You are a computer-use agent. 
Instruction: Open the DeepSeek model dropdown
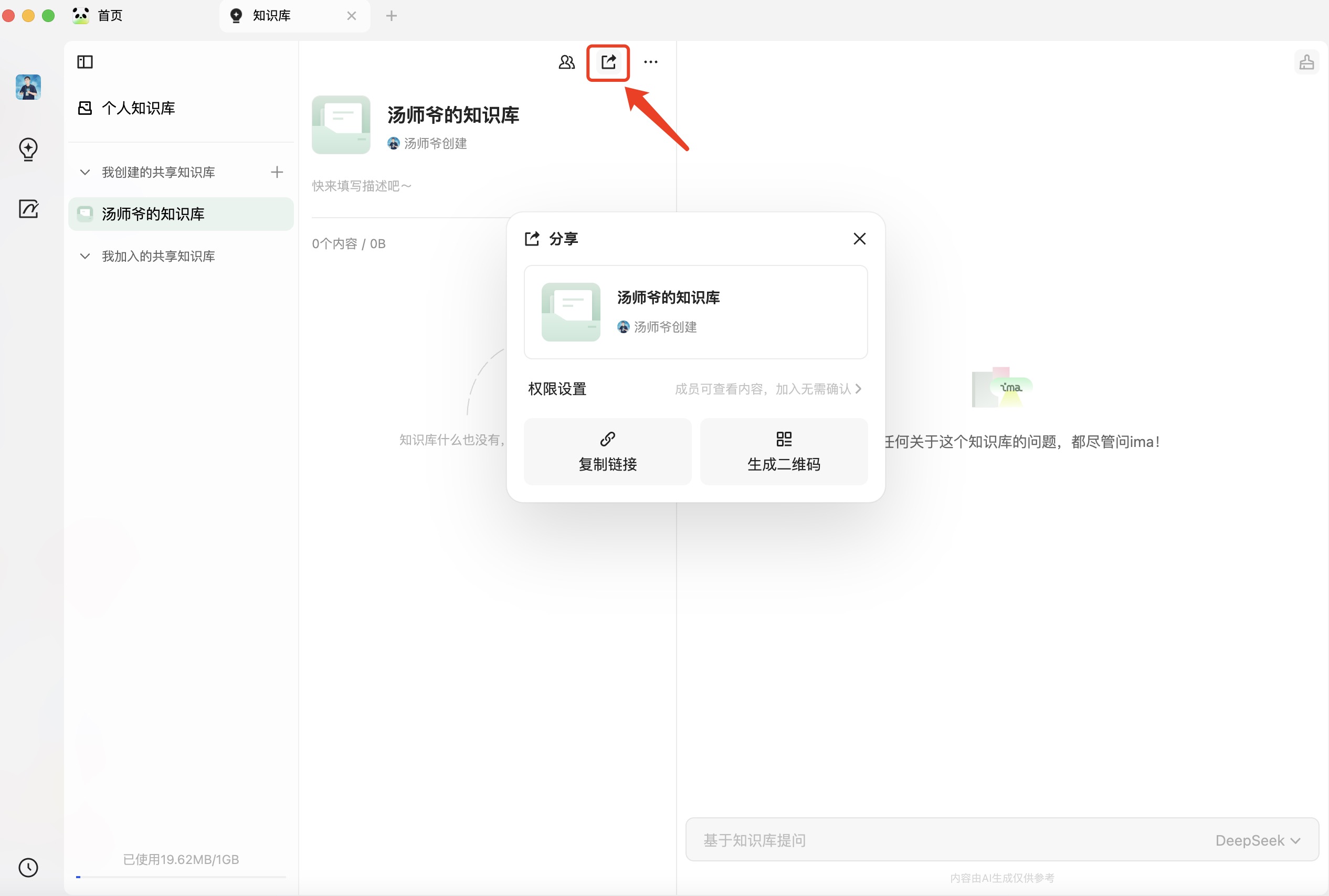[x=1257, y=840]
